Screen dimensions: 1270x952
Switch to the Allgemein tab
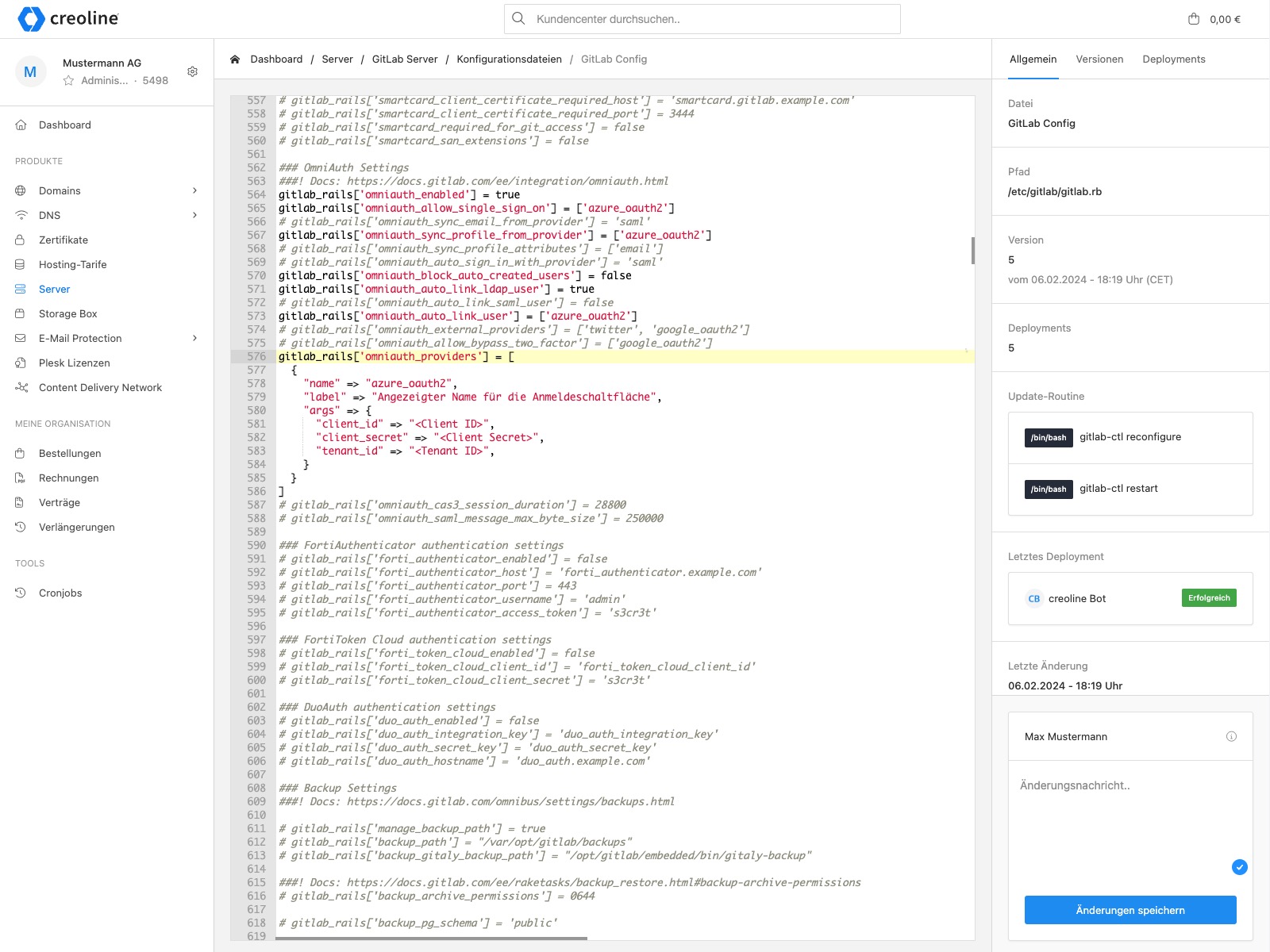tap(1033, 59)
